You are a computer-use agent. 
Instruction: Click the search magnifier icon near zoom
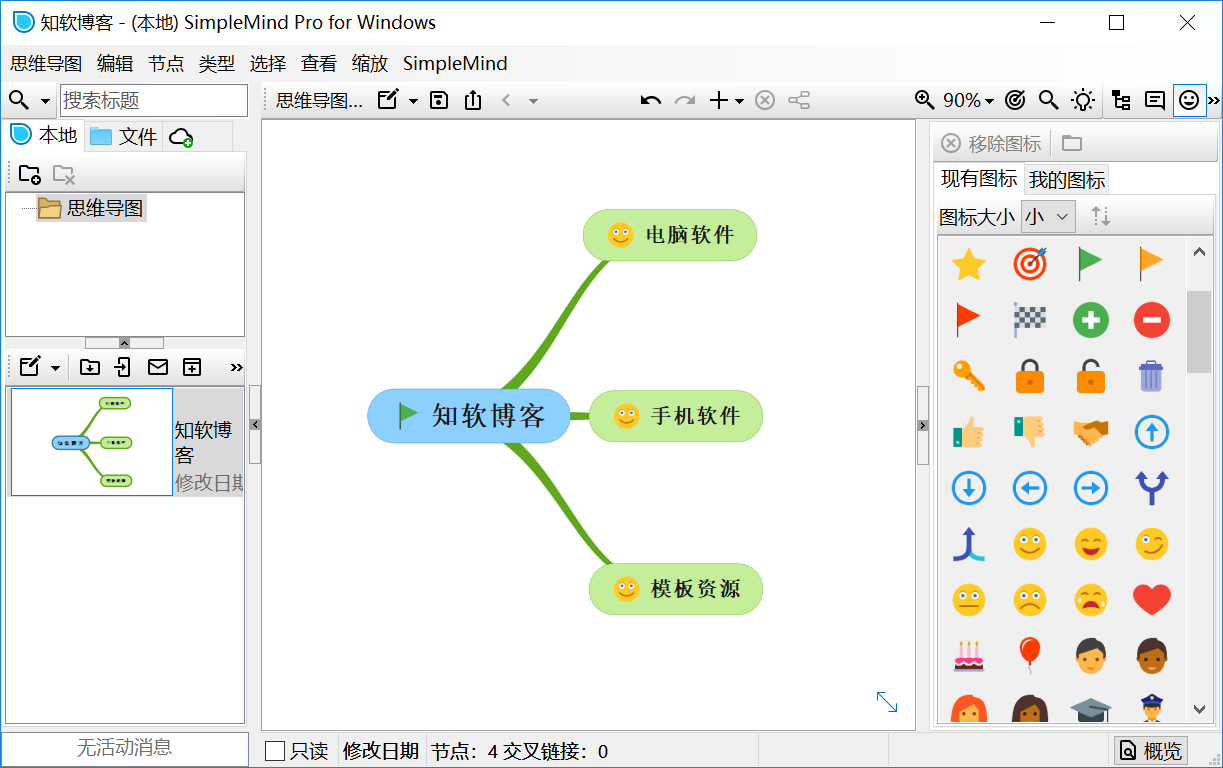click(1048, 100)
